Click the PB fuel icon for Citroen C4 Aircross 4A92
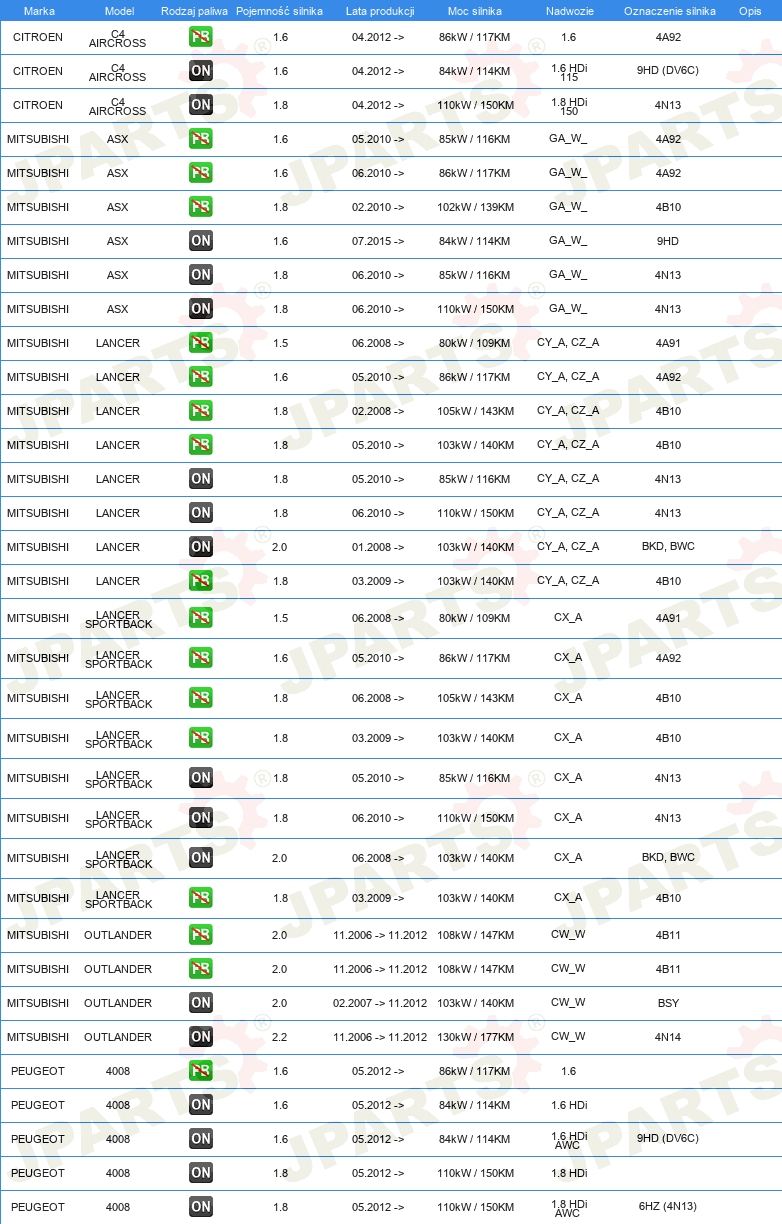 (201, 37)
